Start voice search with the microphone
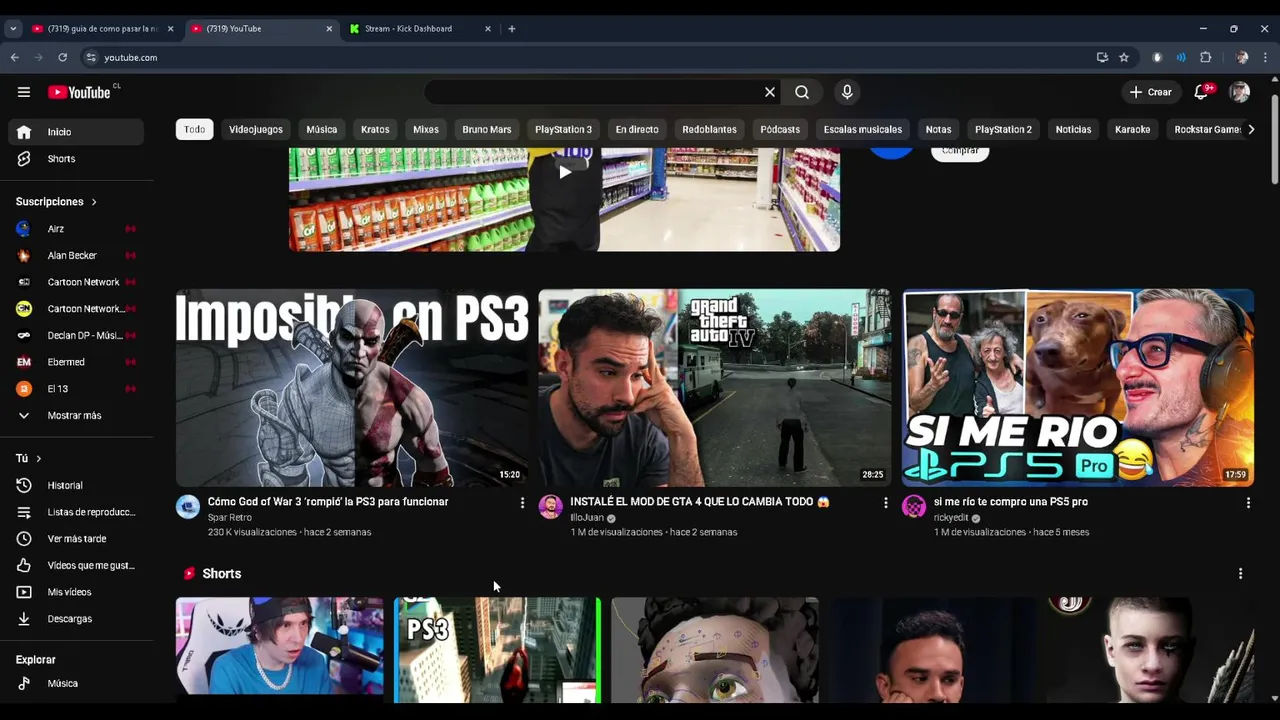Screen dimensions: 1280x720 [x=847, y=92]
